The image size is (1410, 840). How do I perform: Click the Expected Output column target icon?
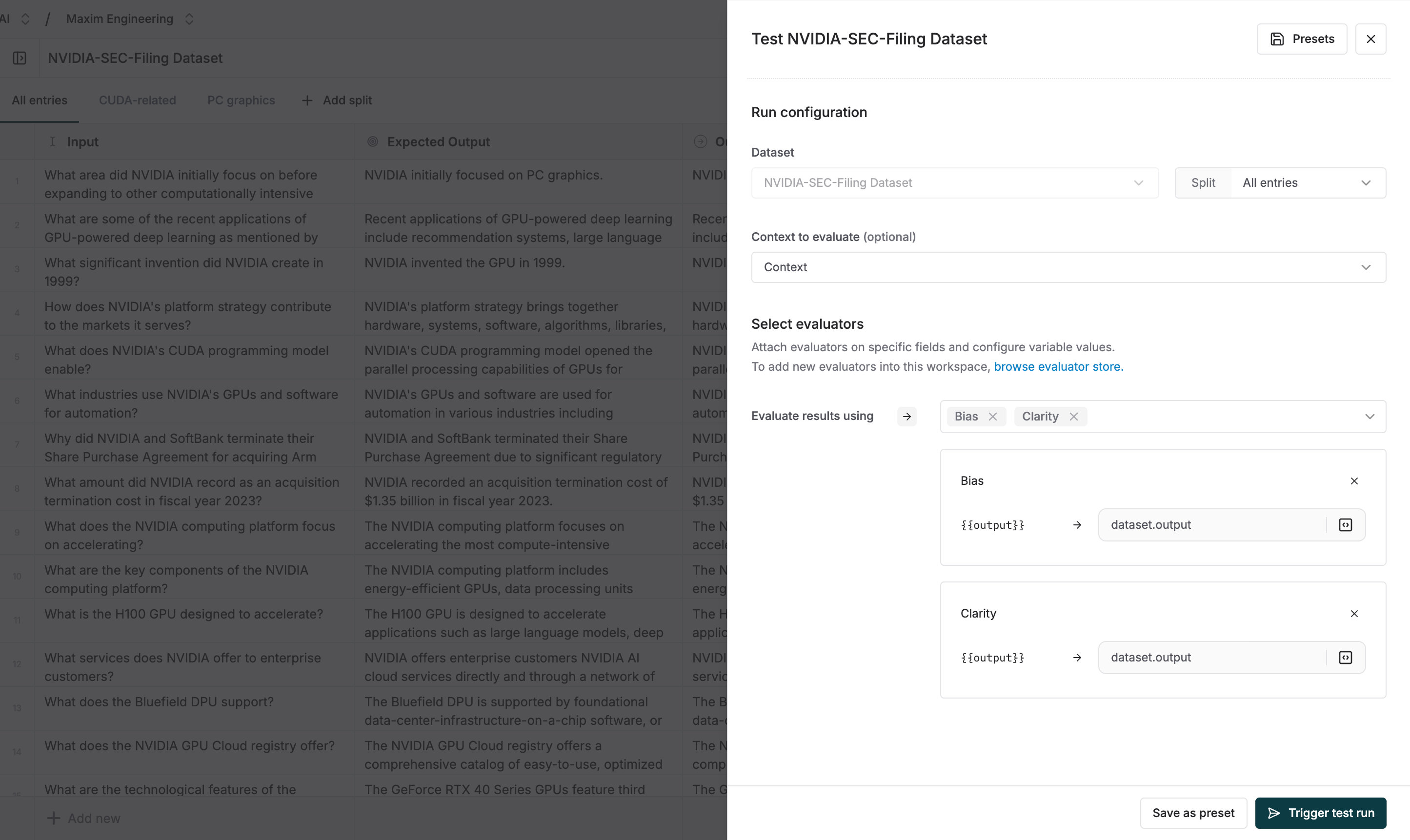(x=373, y=141)
